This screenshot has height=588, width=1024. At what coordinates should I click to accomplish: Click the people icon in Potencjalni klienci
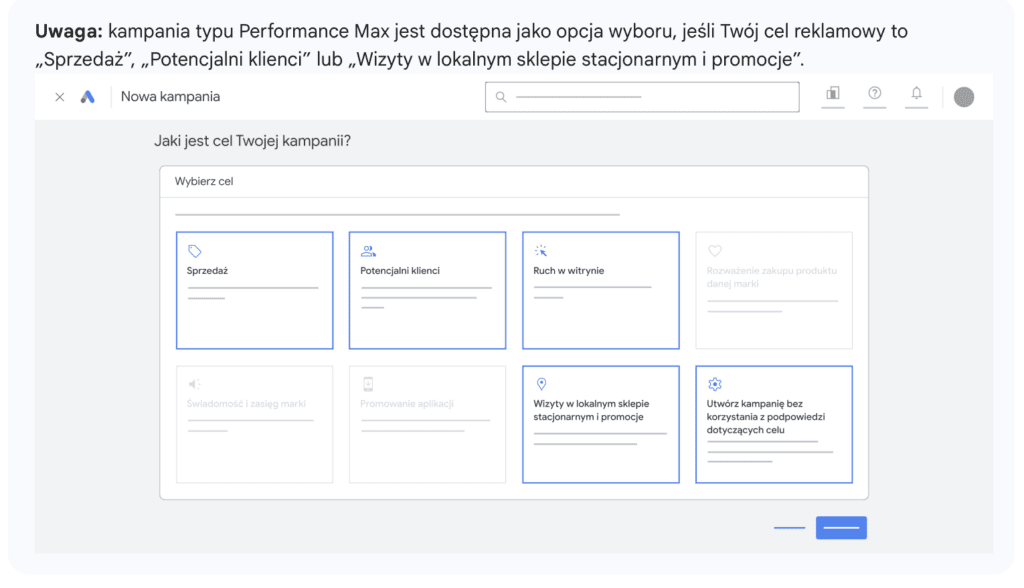click(x=368, y=251)
